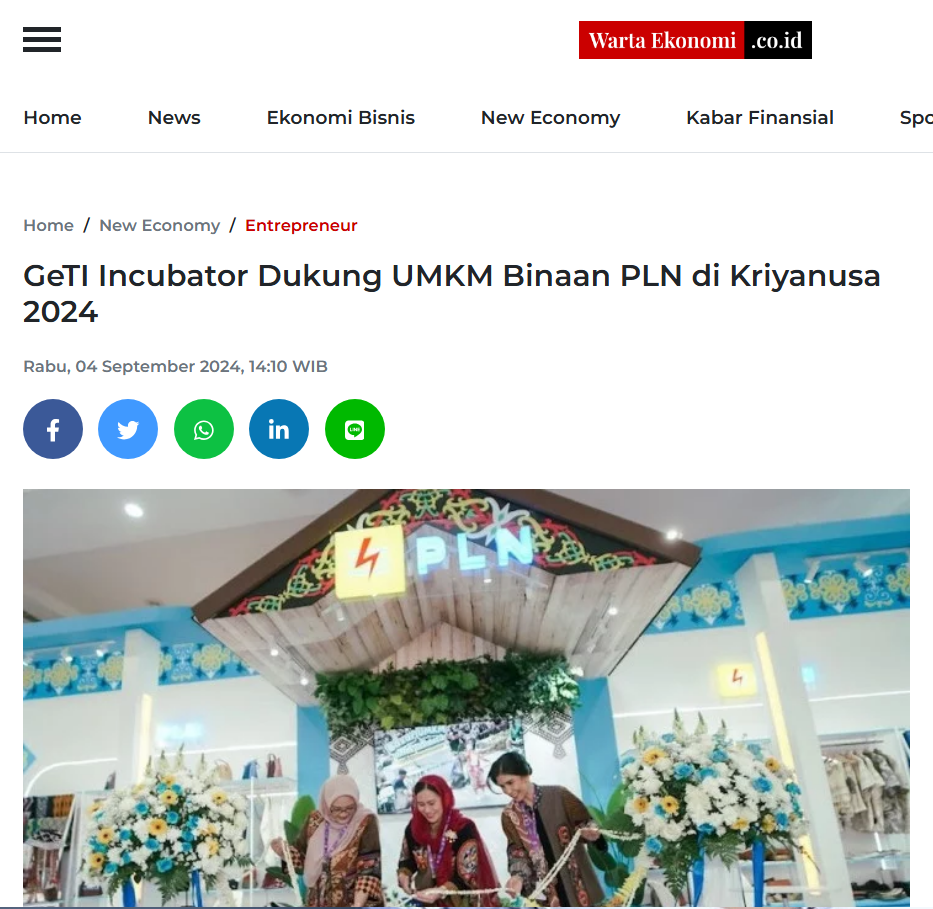The image size is (933, 909).
Task: Open the Kabar Finansial section
Action: point(760,118)
